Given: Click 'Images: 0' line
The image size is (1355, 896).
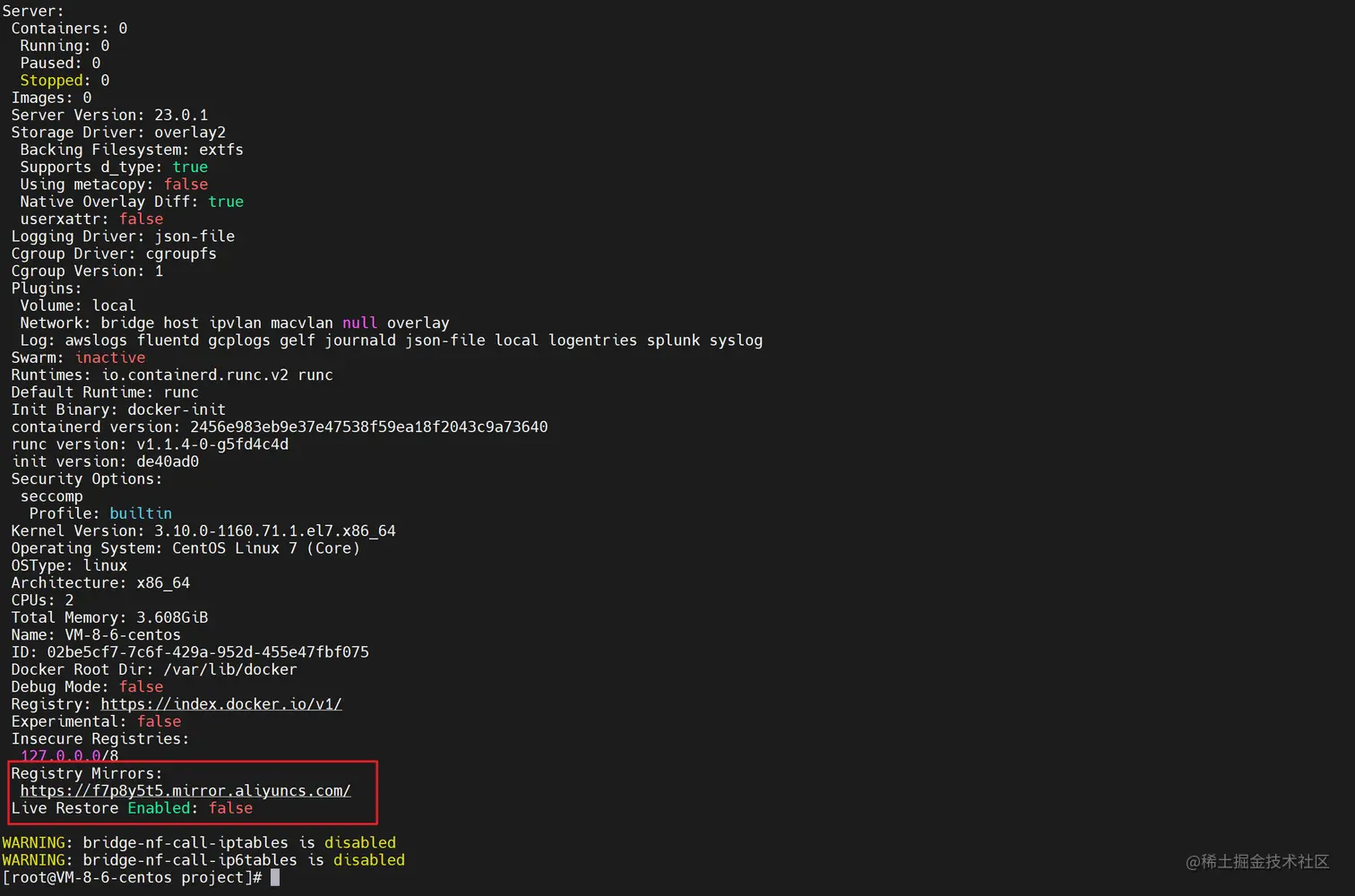Looking at the screenshot, I should [x=51, y=98].
